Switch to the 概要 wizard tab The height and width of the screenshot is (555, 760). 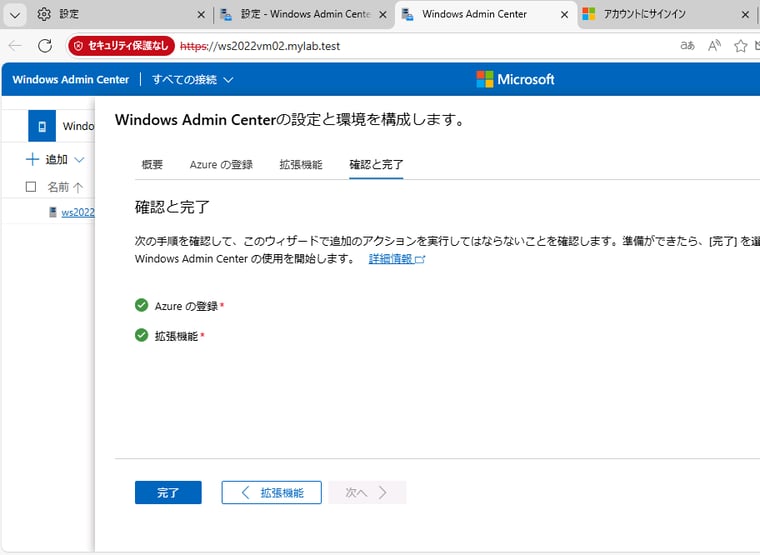(x=152, y=165)
